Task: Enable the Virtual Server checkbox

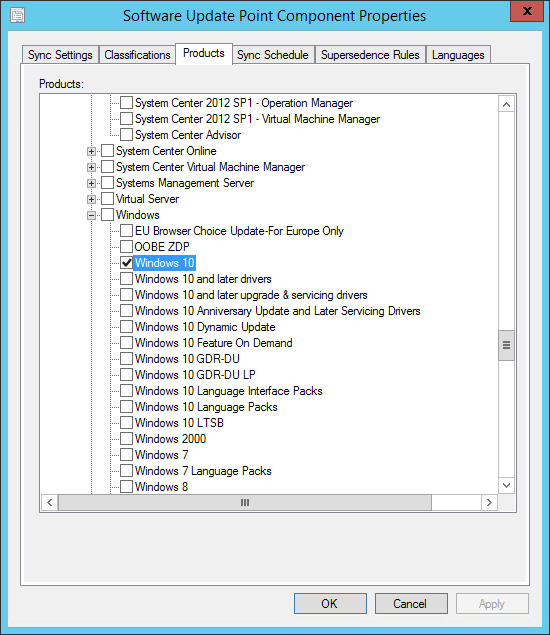Action: [107, 199]
